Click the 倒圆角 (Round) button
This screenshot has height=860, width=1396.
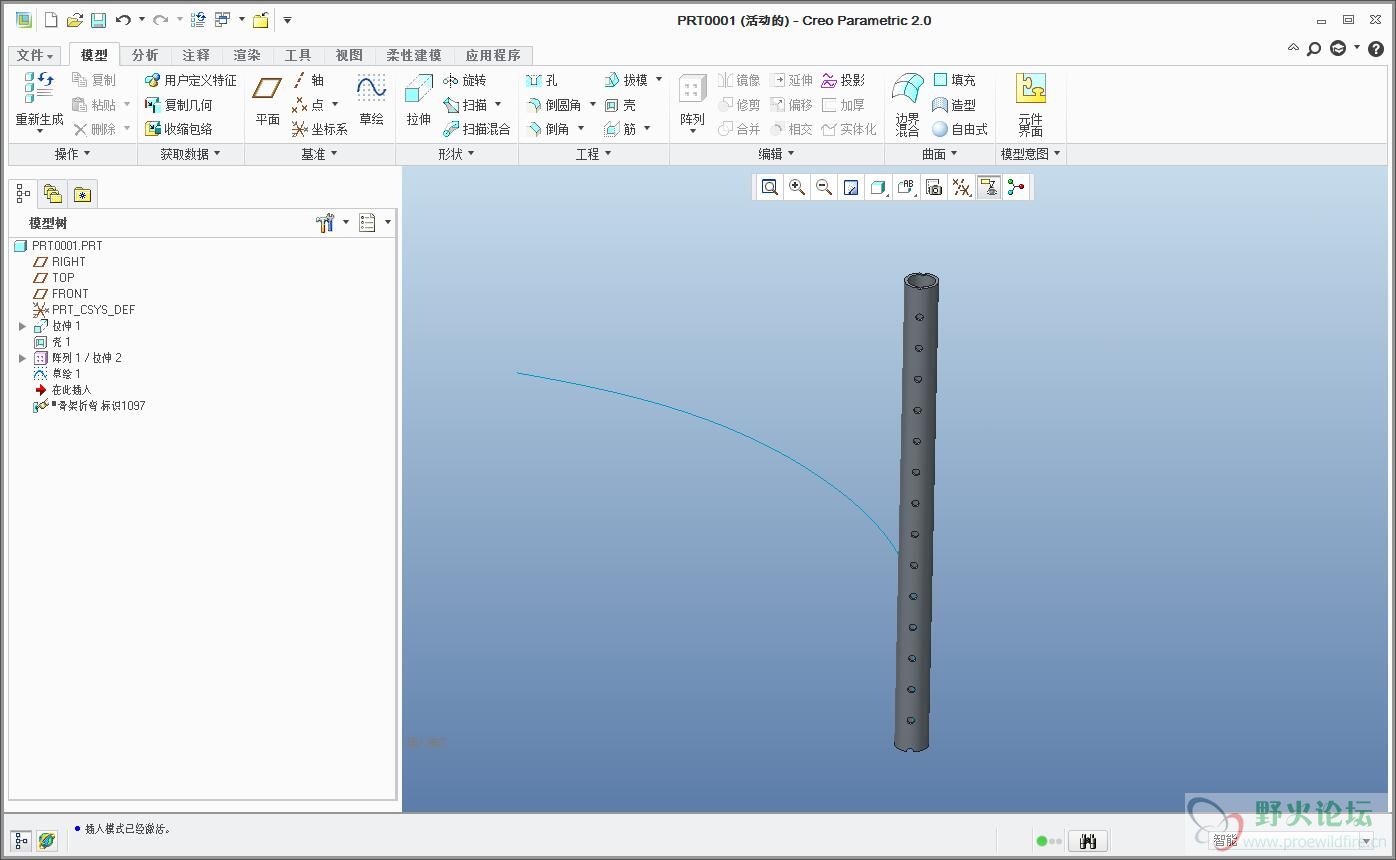(554, 104)
